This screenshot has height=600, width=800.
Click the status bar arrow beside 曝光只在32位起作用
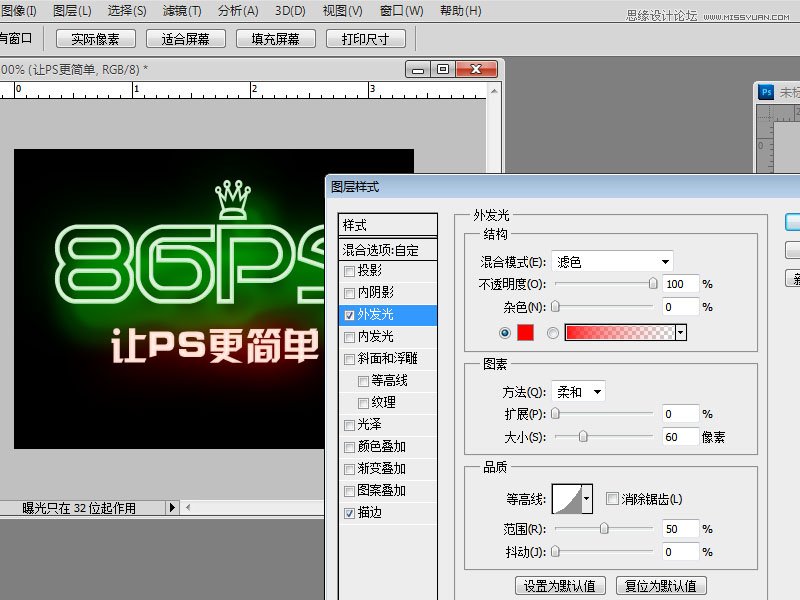[x=171, y=507]
